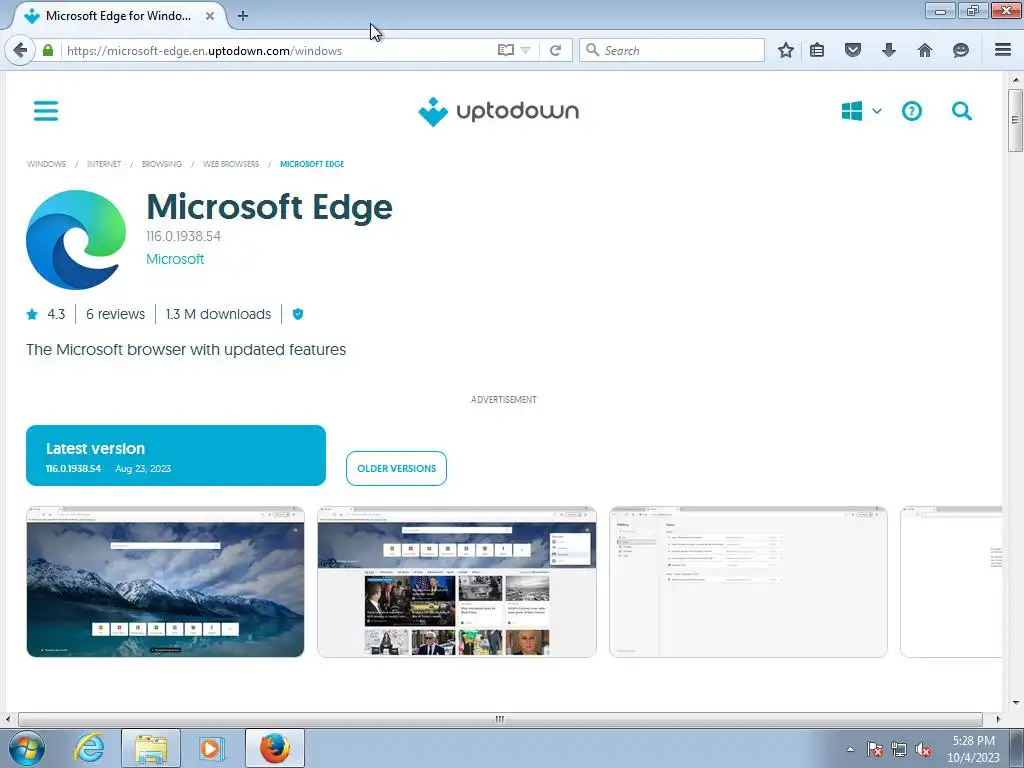Go to the BROWSING breadcrumb
Screen dimensions: 1024x768
(162, 164)
